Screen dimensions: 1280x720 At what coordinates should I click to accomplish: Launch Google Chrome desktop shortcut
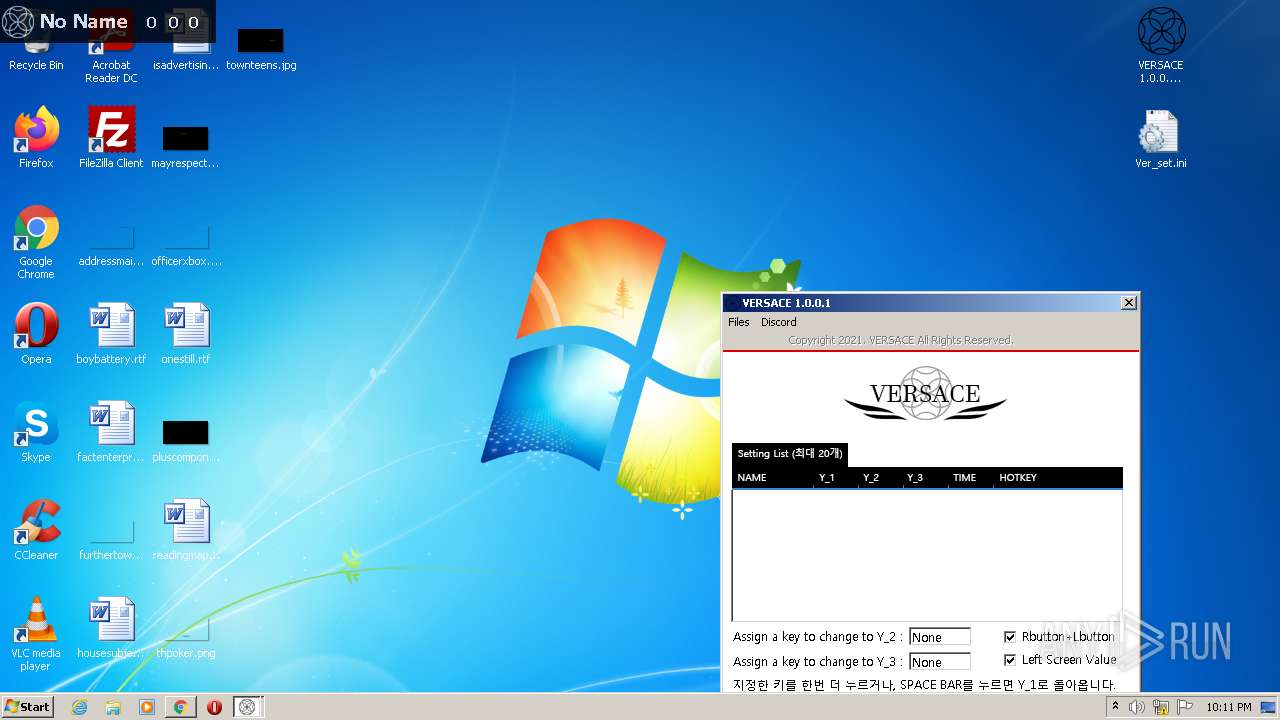pyautogui.click(x=36, y=242)
